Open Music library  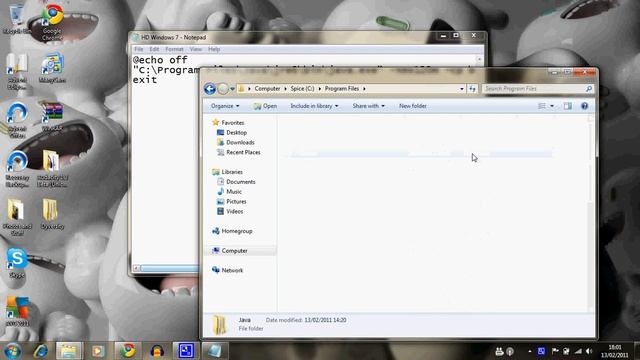click(x=229, y=191)
